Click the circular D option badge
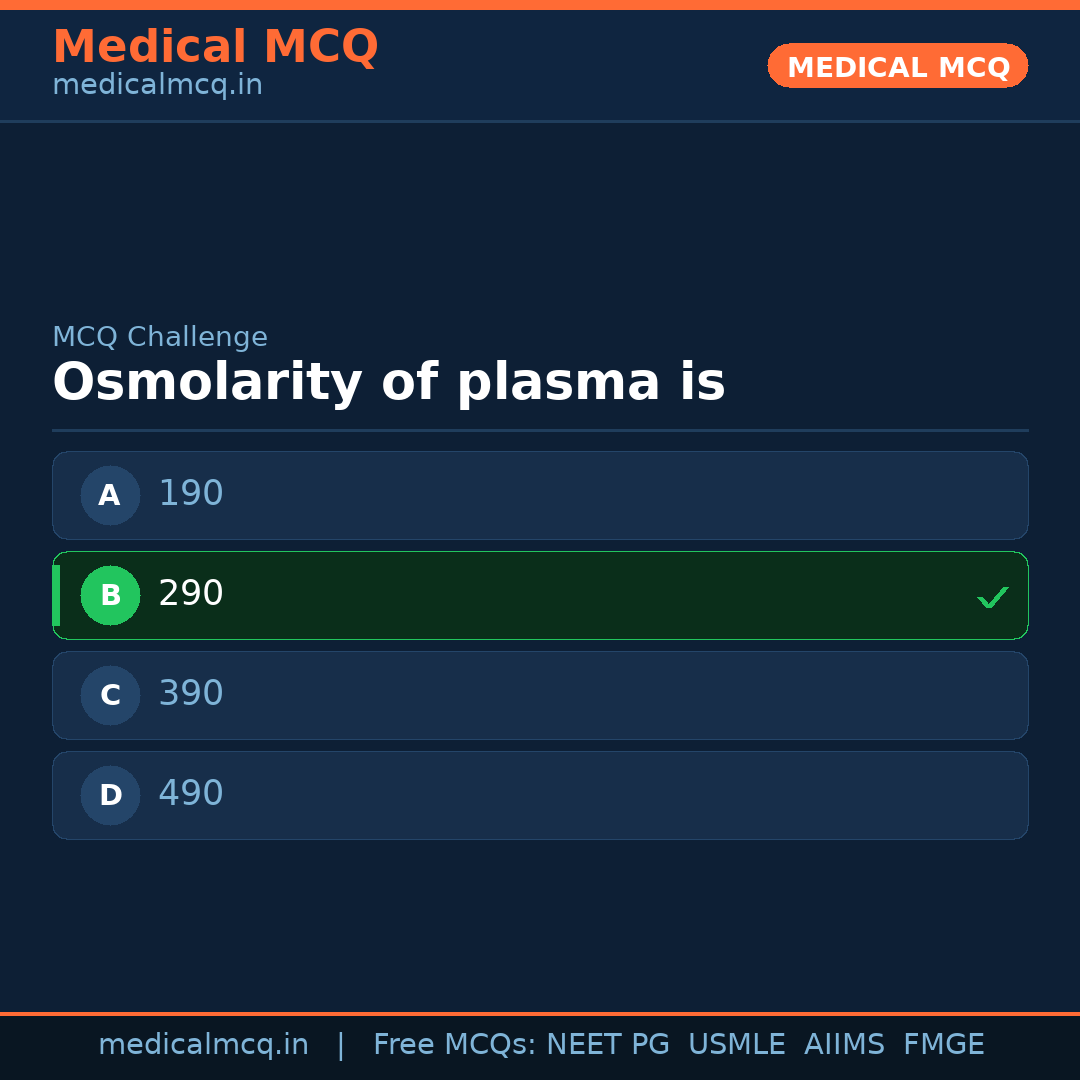Screen dimensions: 1080x1080 pos(110,795)
